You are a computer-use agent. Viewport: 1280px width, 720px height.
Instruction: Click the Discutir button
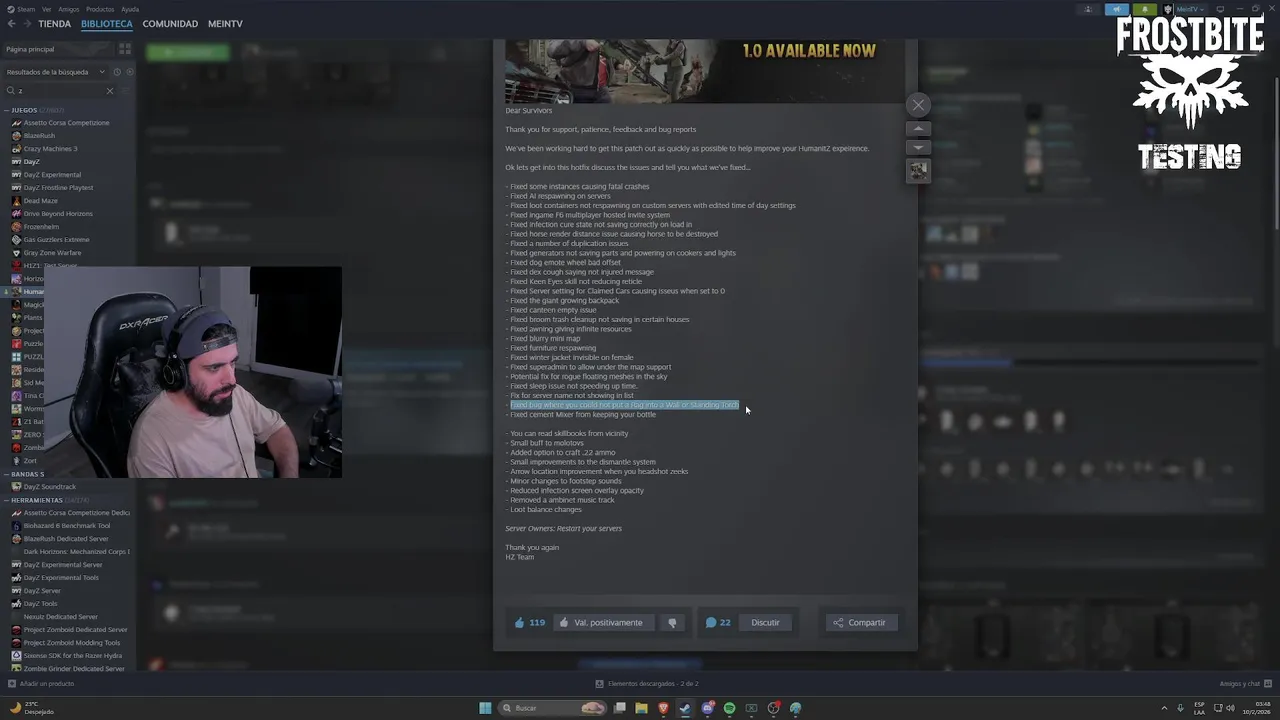click(765, 622)
